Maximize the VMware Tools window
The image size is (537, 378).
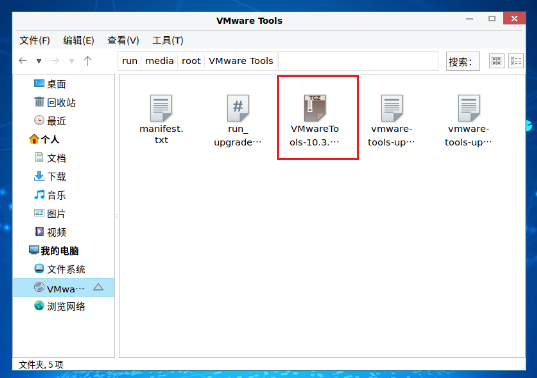pyautogui.click(x=492, y=19)
